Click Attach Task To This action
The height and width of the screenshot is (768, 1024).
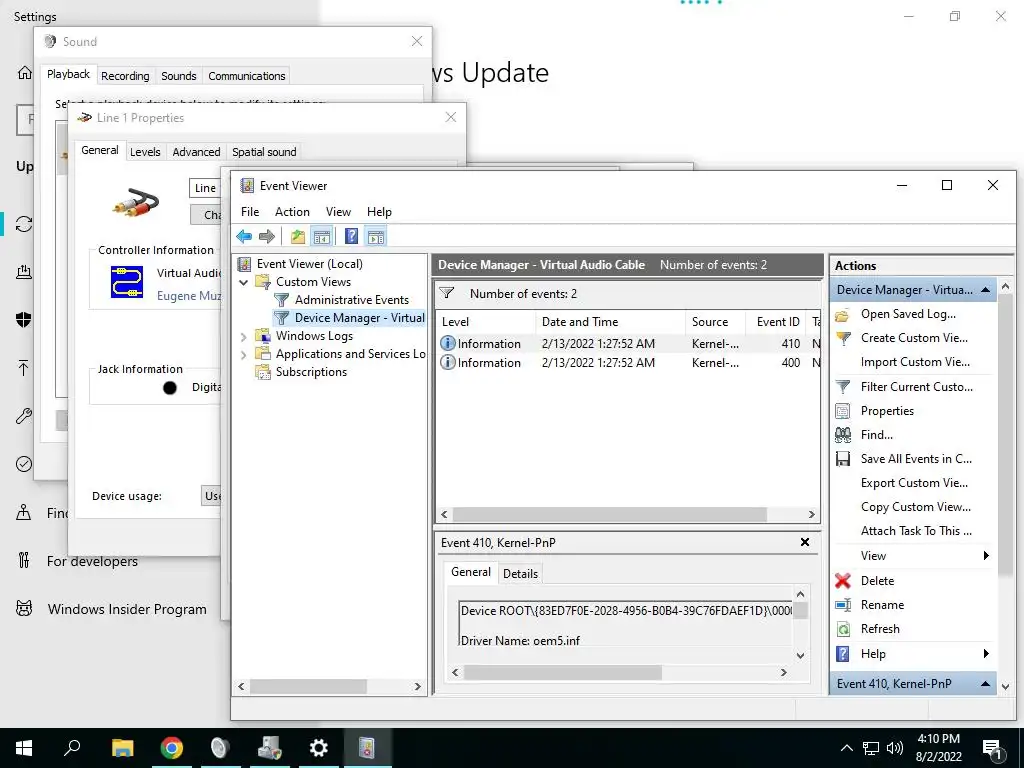[x=916, y=532]
